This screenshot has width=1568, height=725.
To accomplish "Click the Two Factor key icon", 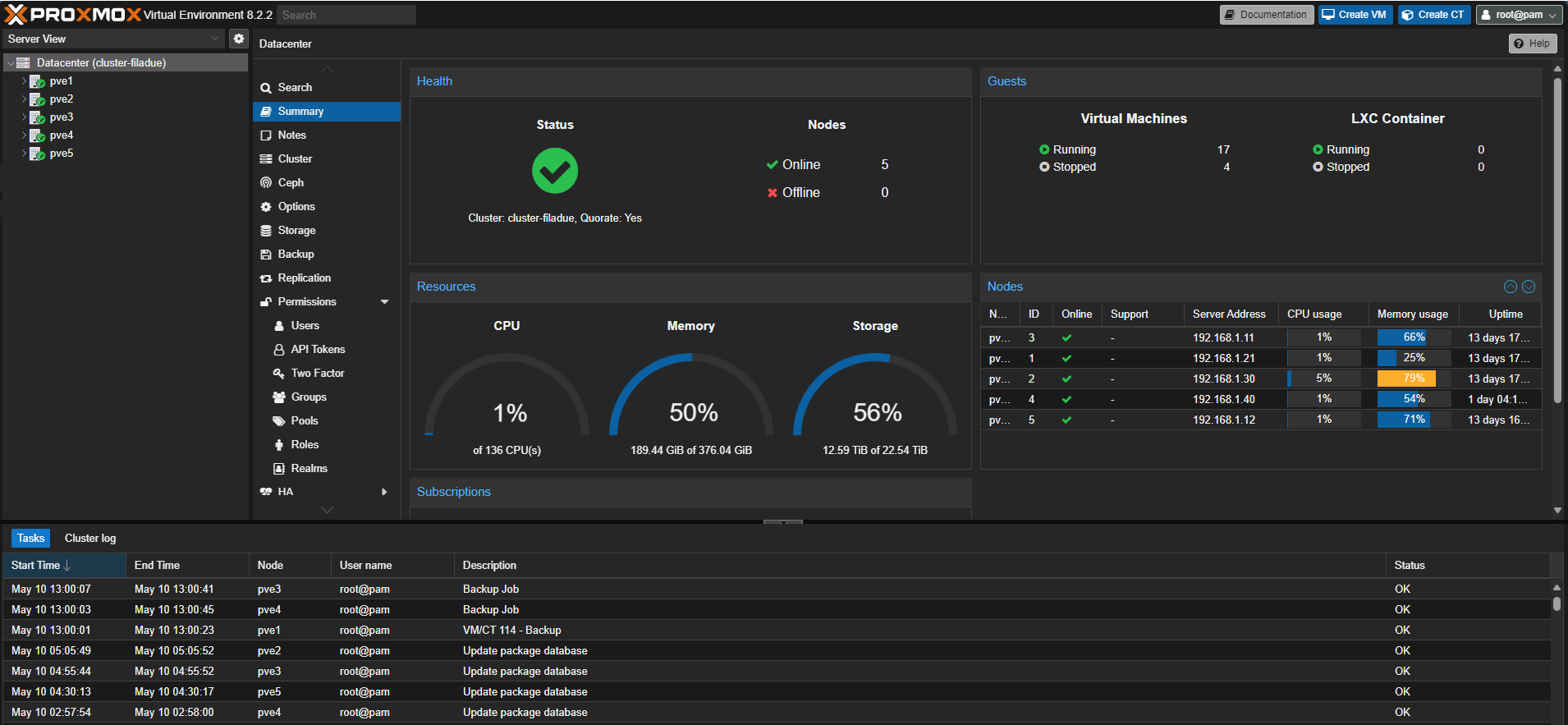I will click(279, 374).
